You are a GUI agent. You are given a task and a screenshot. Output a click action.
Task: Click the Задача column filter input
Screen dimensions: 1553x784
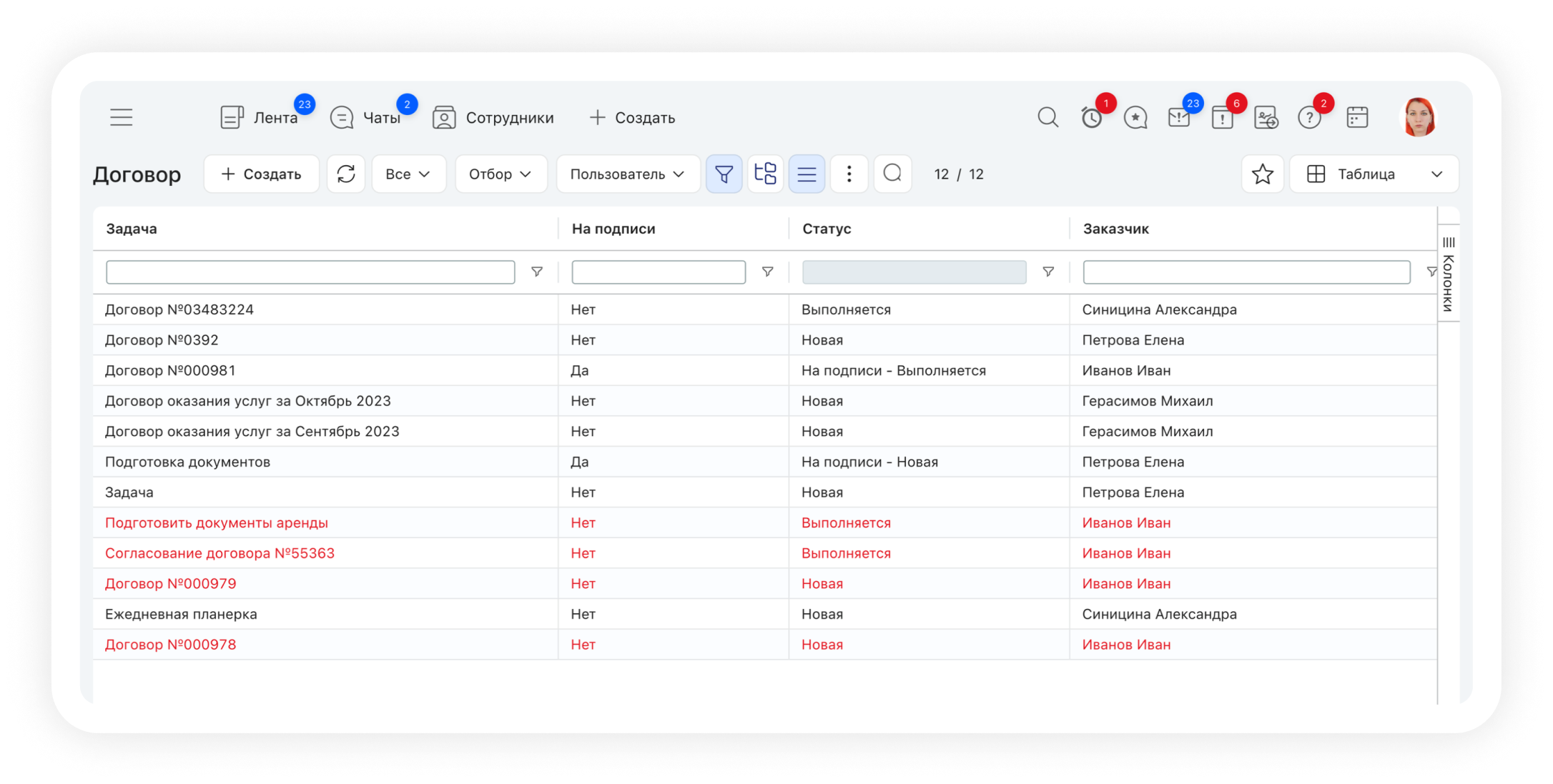click(310, 272)
